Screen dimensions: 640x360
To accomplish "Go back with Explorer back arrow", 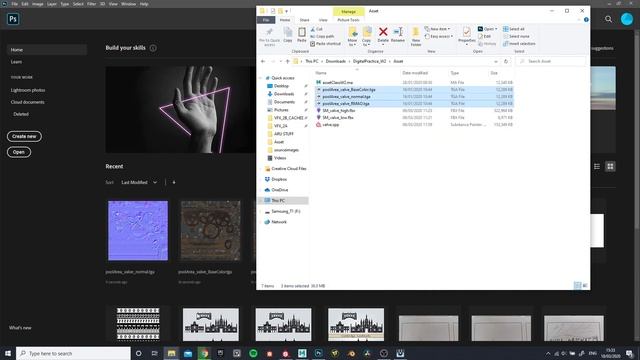I will click(263, 61).
